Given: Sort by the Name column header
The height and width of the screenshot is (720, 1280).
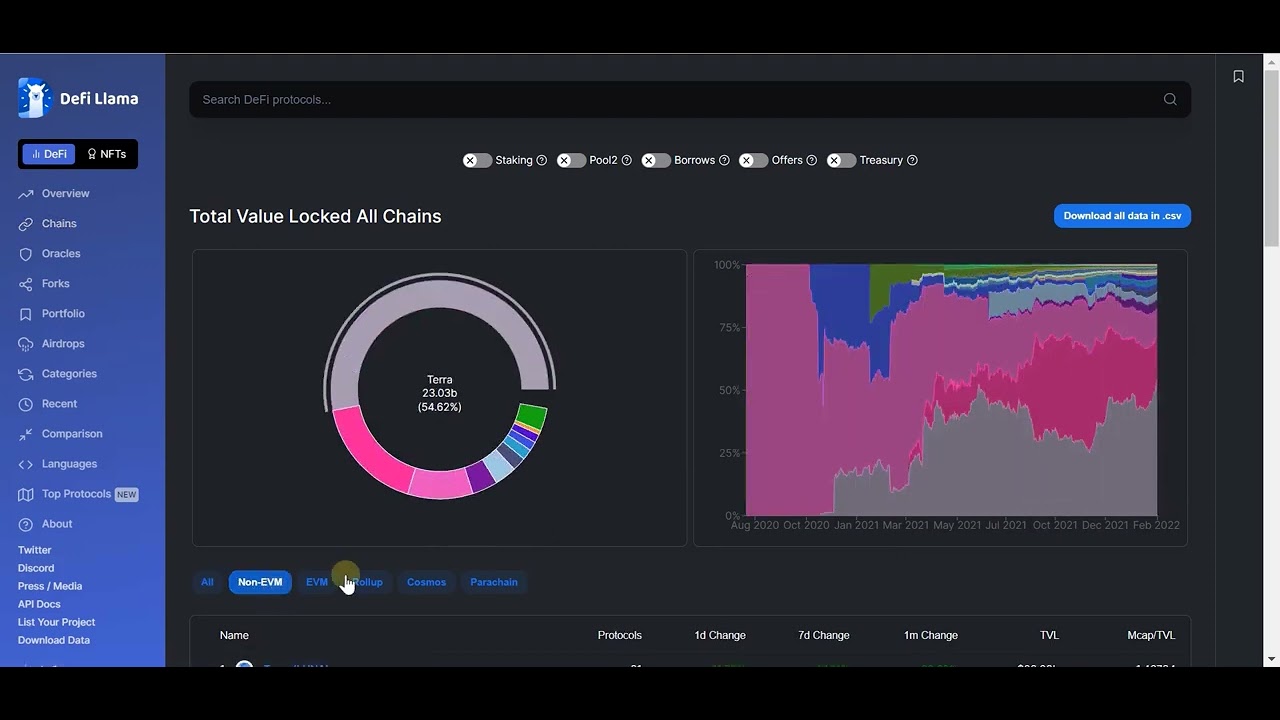Looking at the screenshot, I should (x=234, y=636).
